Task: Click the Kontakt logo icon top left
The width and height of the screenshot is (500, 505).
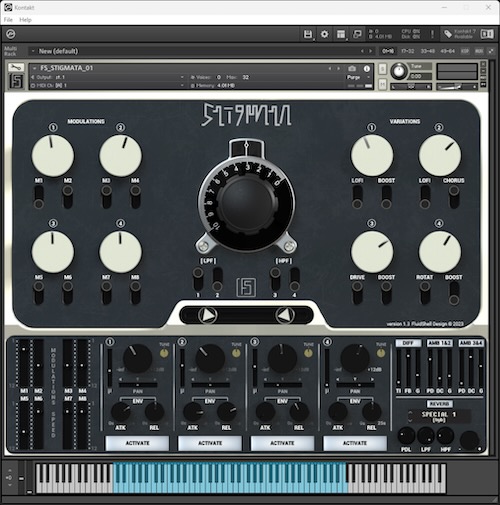Action: click(11, 34)
